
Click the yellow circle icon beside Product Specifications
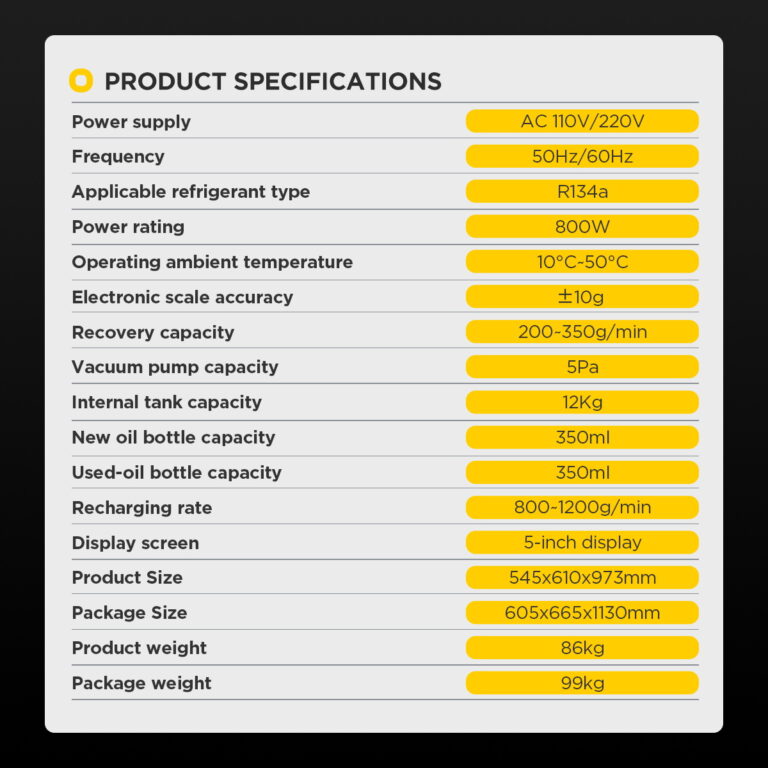(81, 81)
